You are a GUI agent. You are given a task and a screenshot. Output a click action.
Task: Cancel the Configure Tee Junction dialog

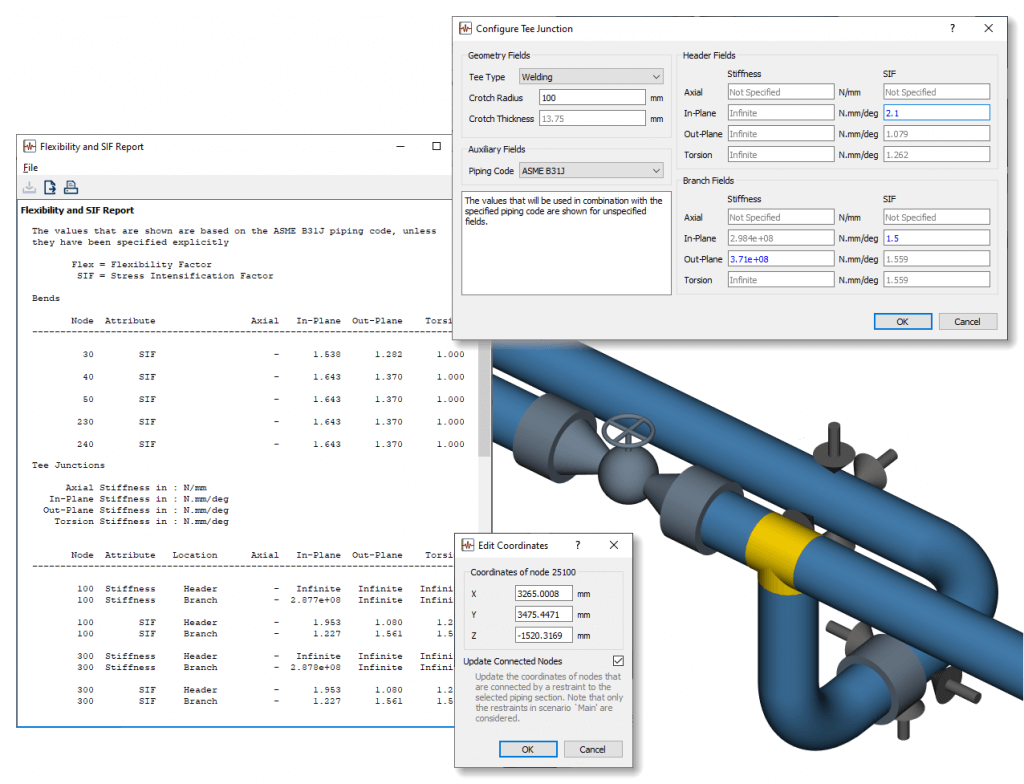coord(967,321)
